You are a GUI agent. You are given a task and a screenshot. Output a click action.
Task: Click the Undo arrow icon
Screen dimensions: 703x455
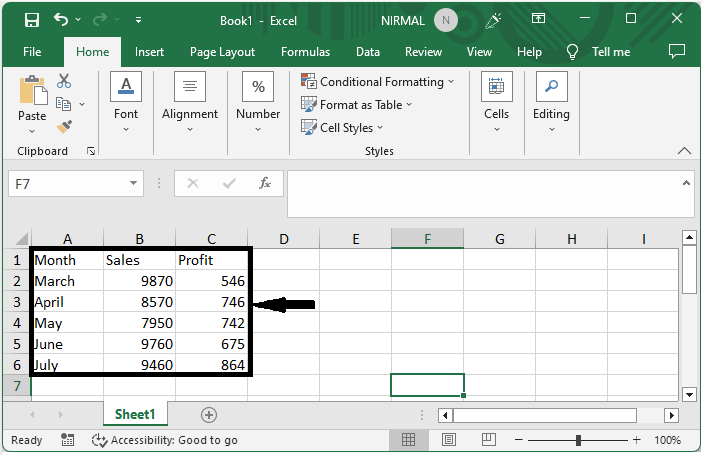coord(62,20)
